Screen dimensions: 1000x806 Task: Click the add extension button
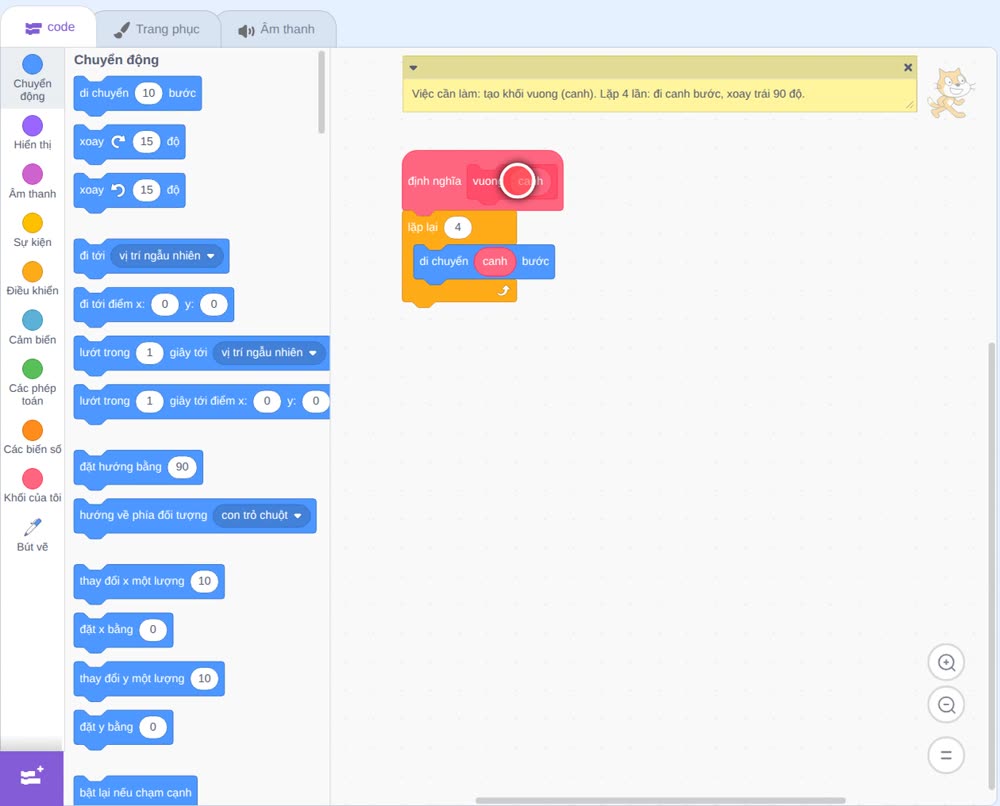pyautogui.click(x=32, y=777)
